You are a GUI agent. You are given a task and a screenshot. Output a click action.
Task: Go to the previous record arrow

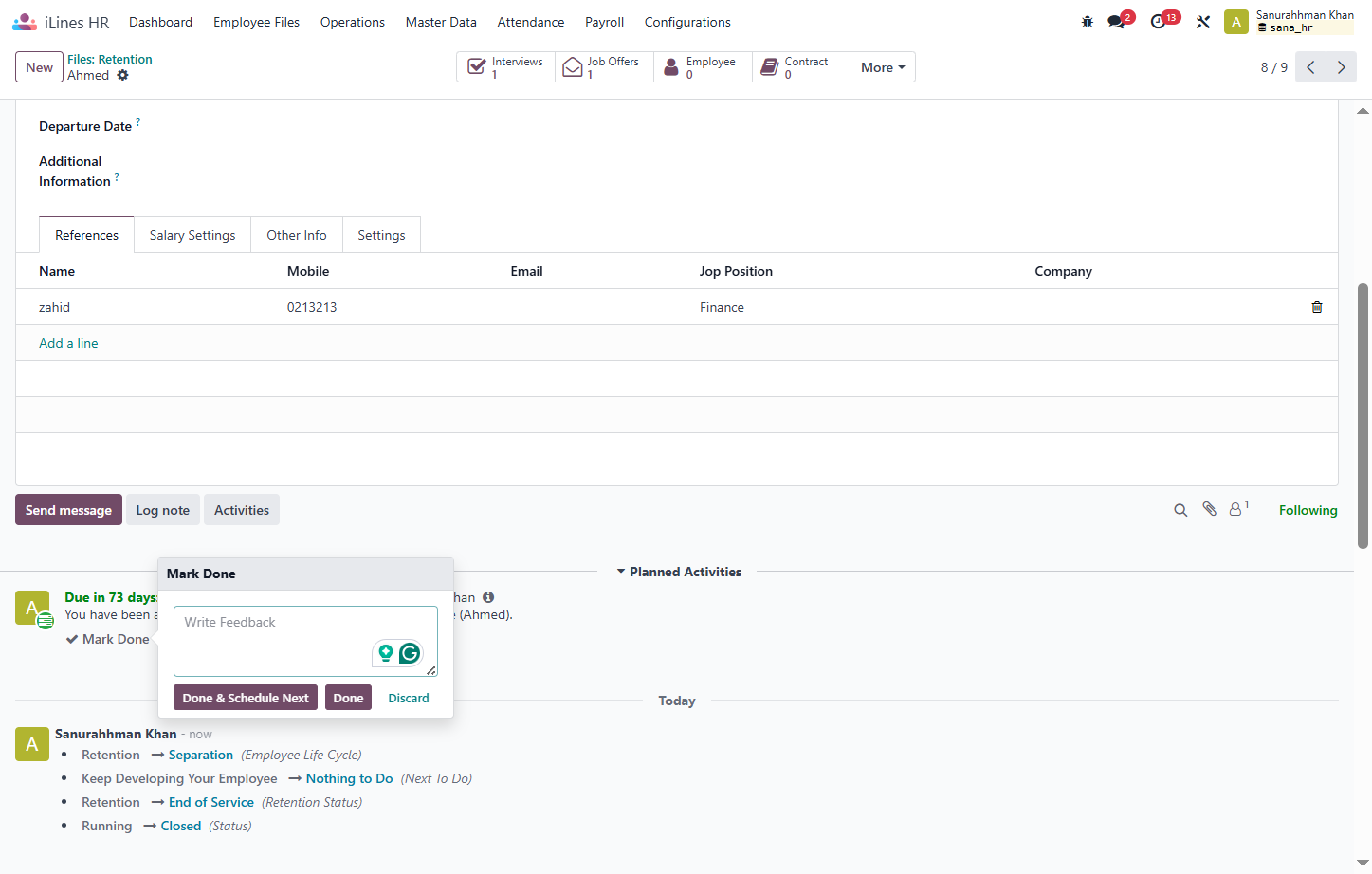pyautogui.click(x=1310, y=67)
